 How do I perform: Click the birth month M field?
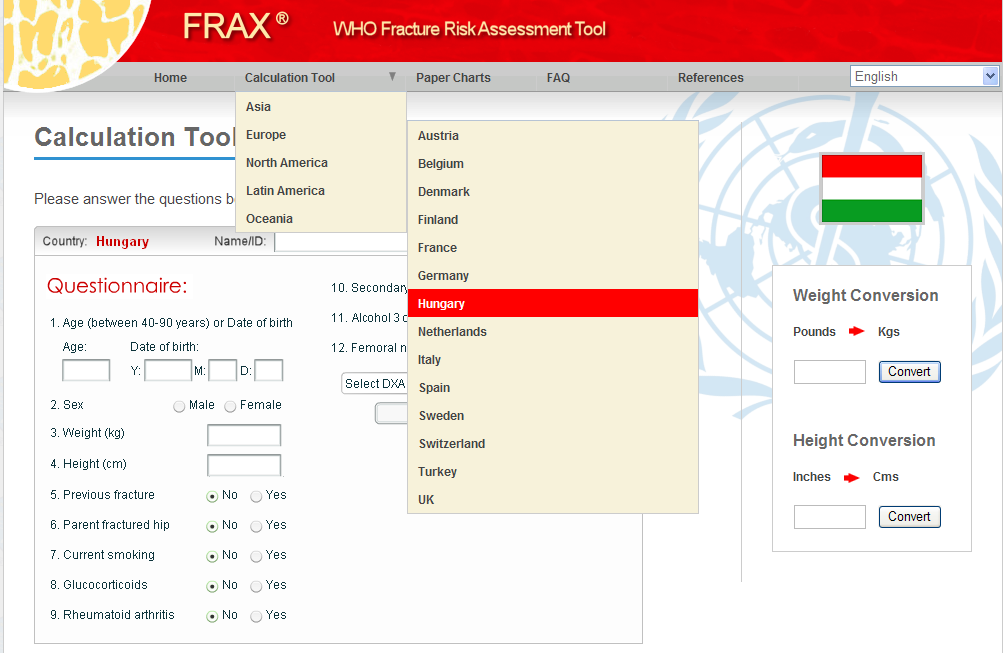tap(223, 370)
